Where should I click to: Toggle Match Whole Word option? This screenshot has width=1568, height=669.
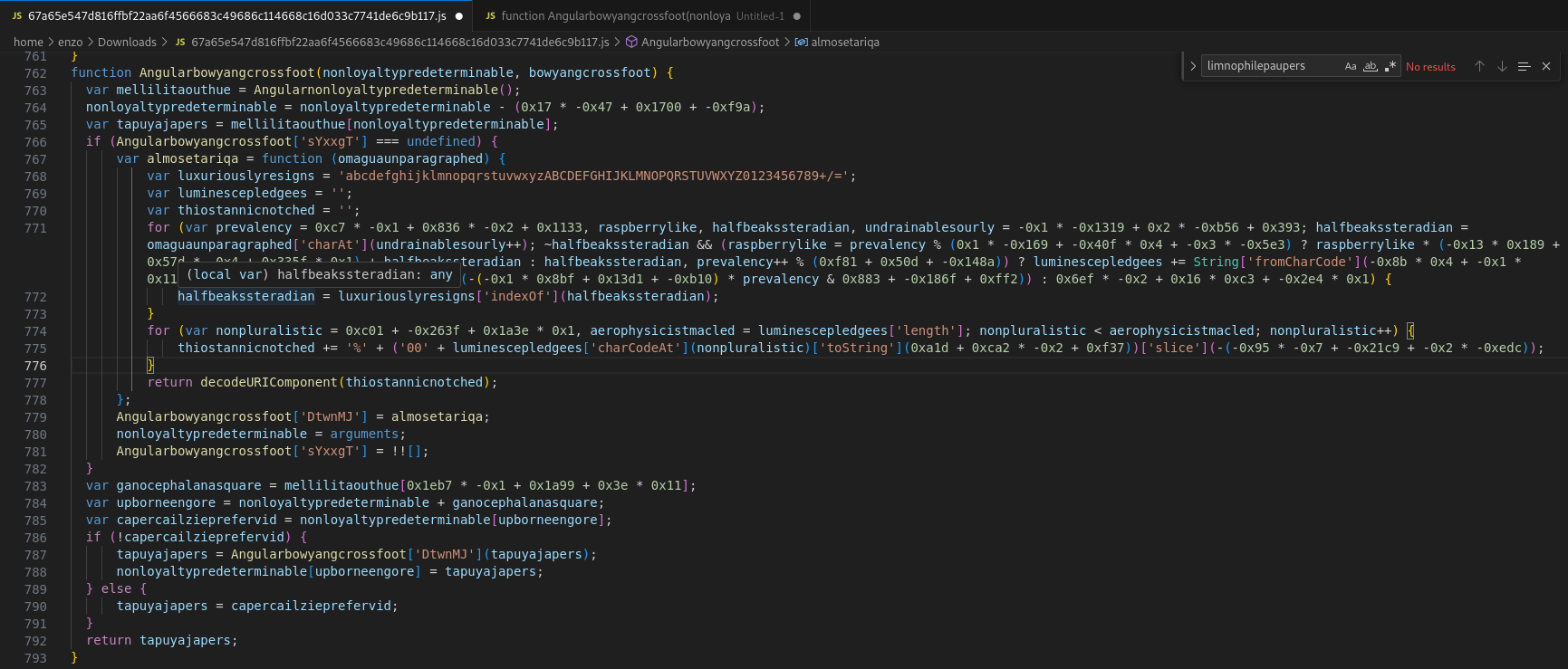(x=1371, y=66)
